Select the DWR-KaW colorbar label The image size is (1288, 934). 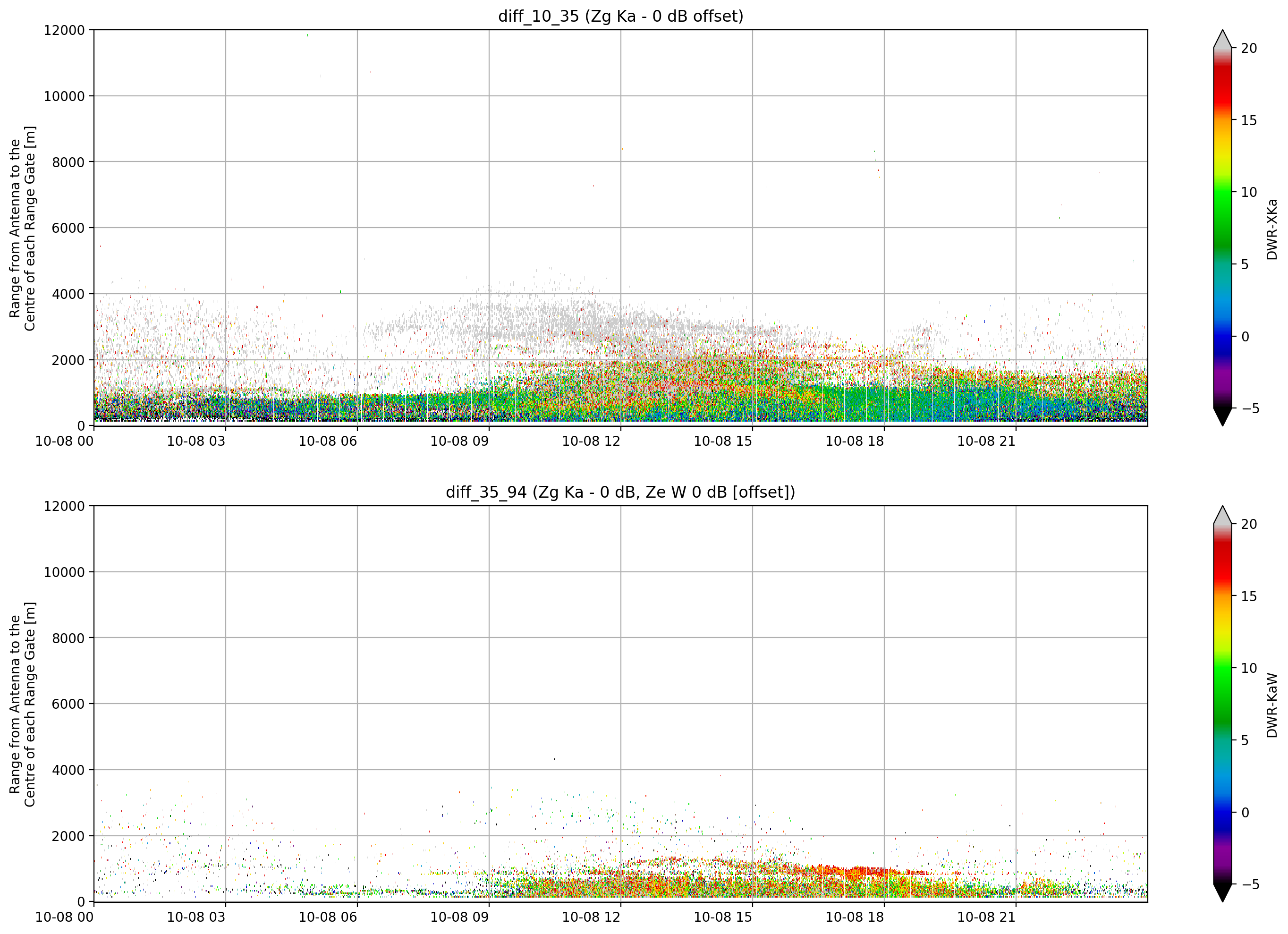pyautogui.click(x=1271, y=705)
